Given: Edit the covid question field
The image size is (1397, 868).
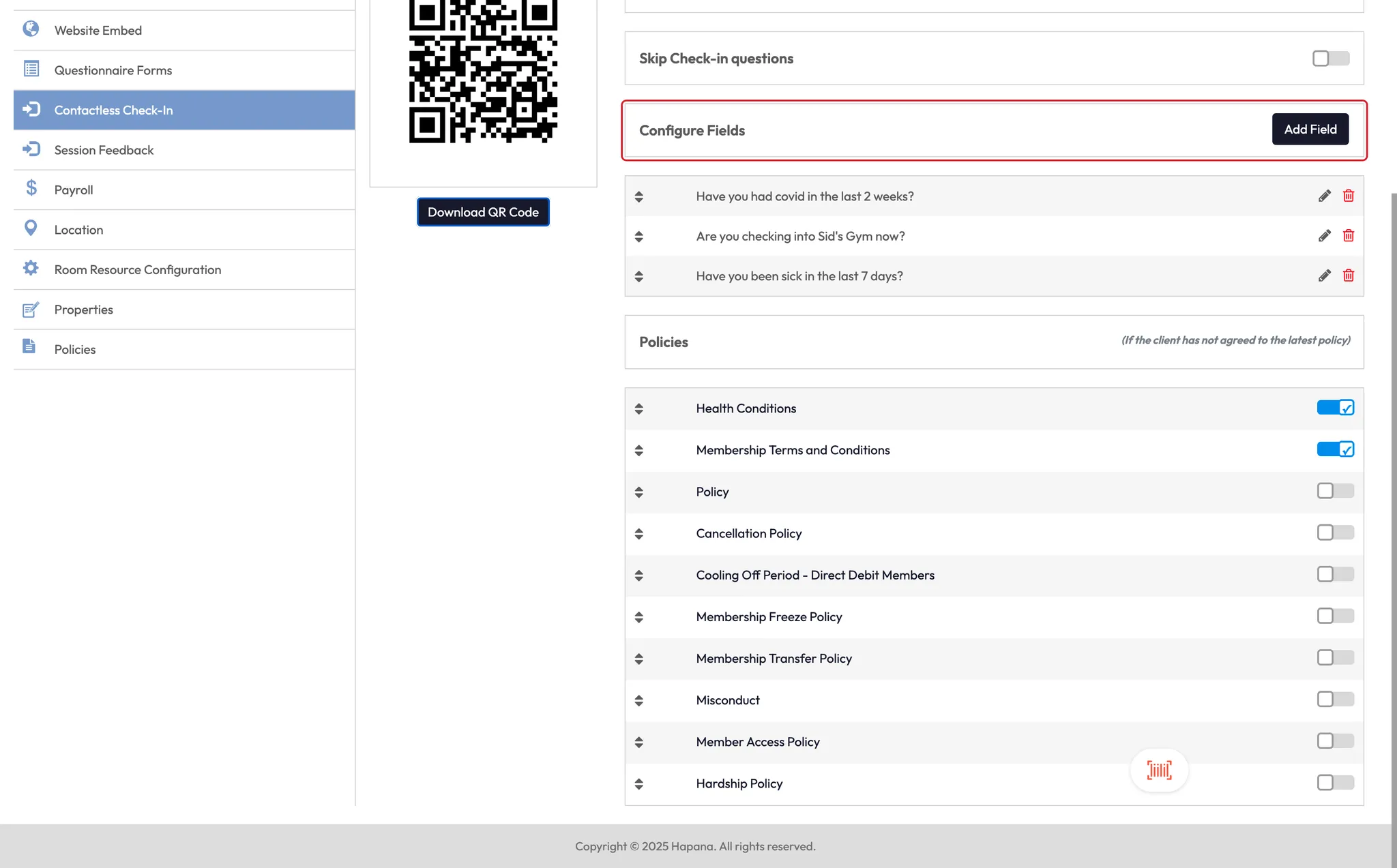Looking at the screenshot, I should coord(1324,196).
